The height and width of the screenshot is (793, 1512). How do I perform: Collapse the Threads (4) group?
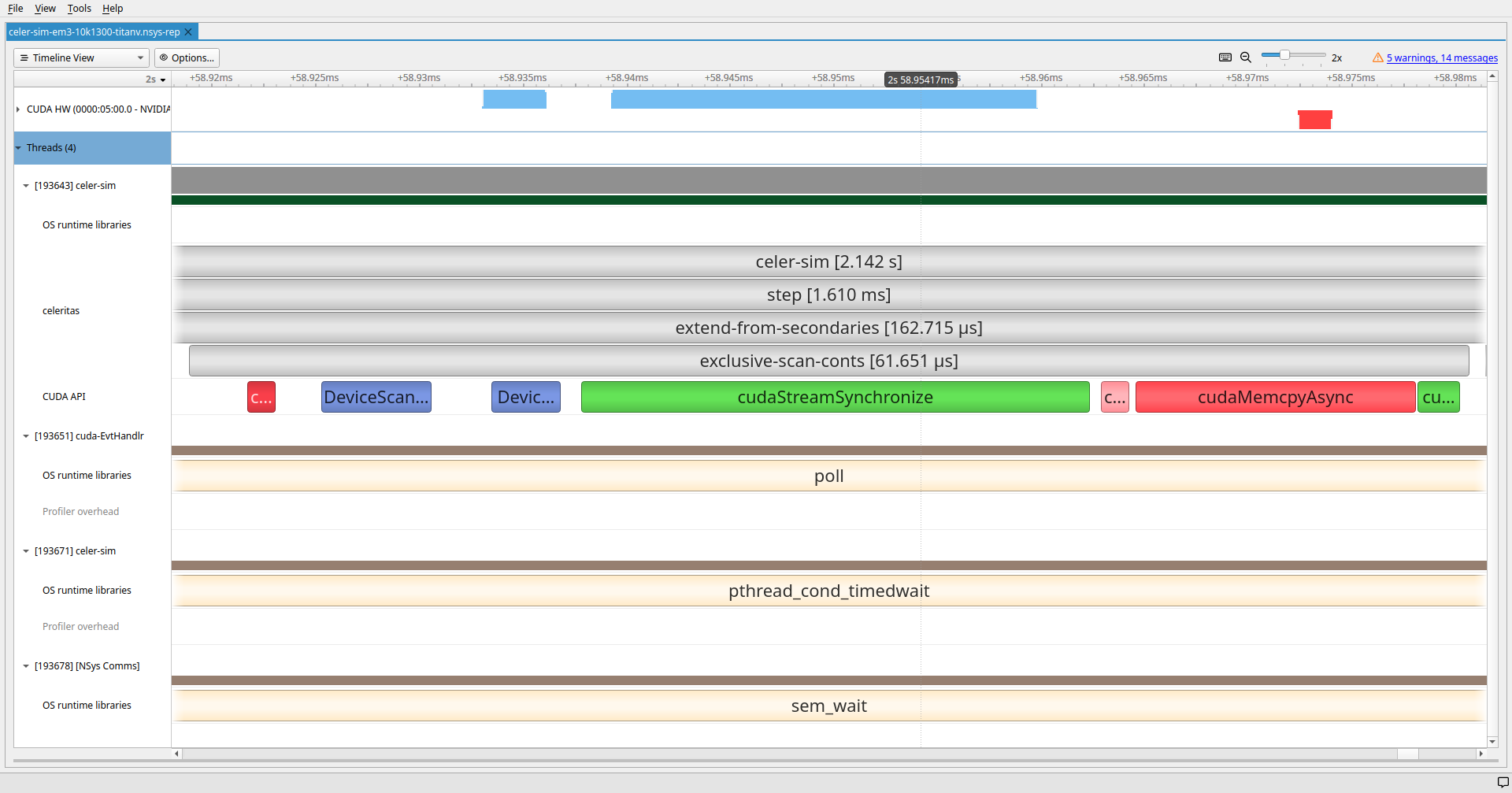pyautogui.click(x=18, y=148)
